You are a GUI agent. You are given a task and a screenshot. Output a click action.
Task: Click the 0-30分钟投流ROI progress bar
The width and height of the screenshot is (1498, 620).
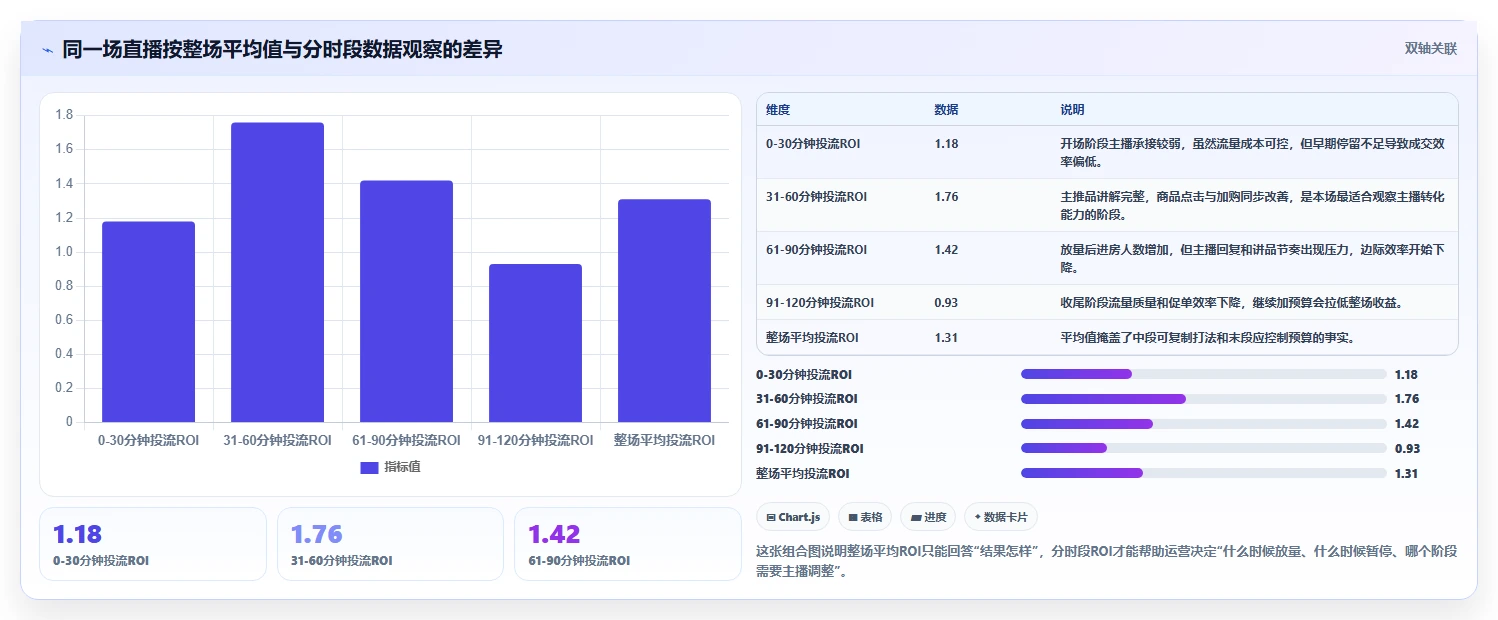(1203, 374)
